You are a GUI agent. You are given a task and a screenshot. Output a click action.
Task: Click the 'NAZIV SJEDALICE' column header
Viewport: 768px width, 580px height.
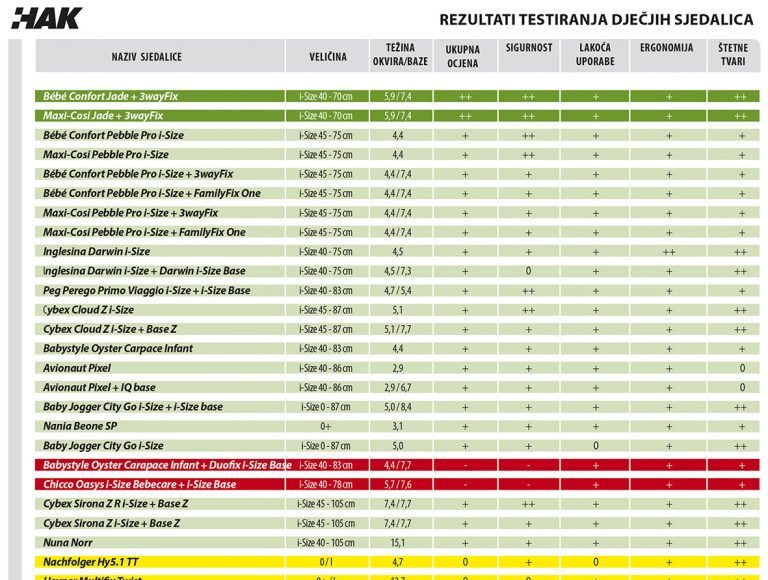coord(160,56)
